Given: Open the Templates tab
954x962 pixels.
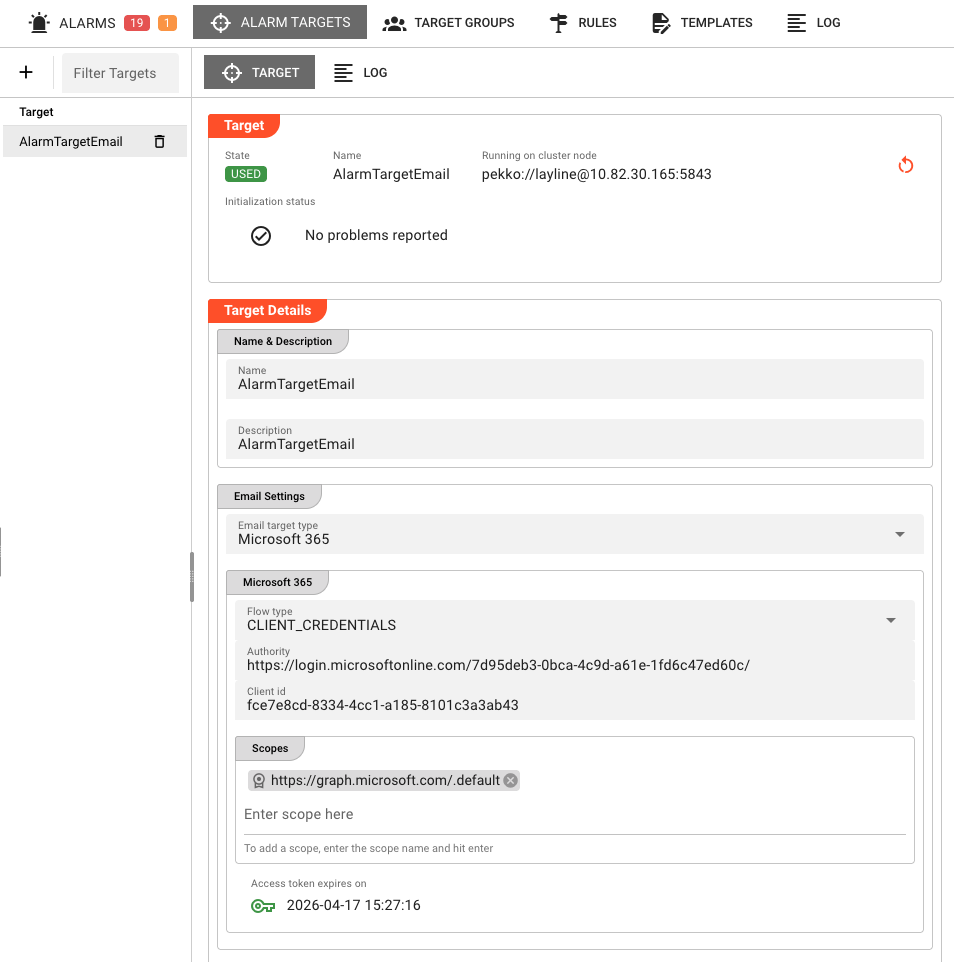Looking at the screenshot, I should 702,23.
